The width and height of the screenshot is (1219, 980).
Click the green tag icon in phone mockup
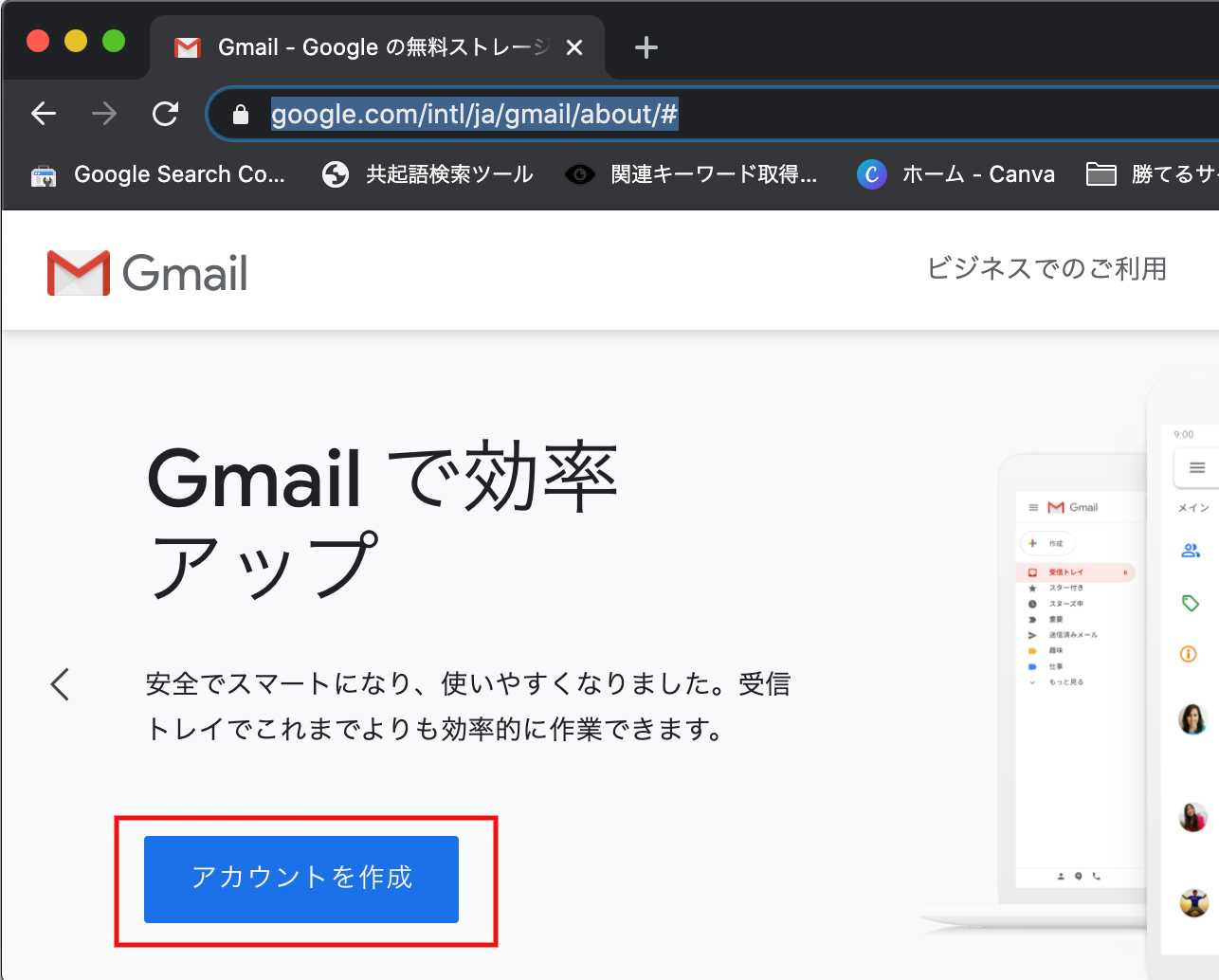coord(1191,603)
